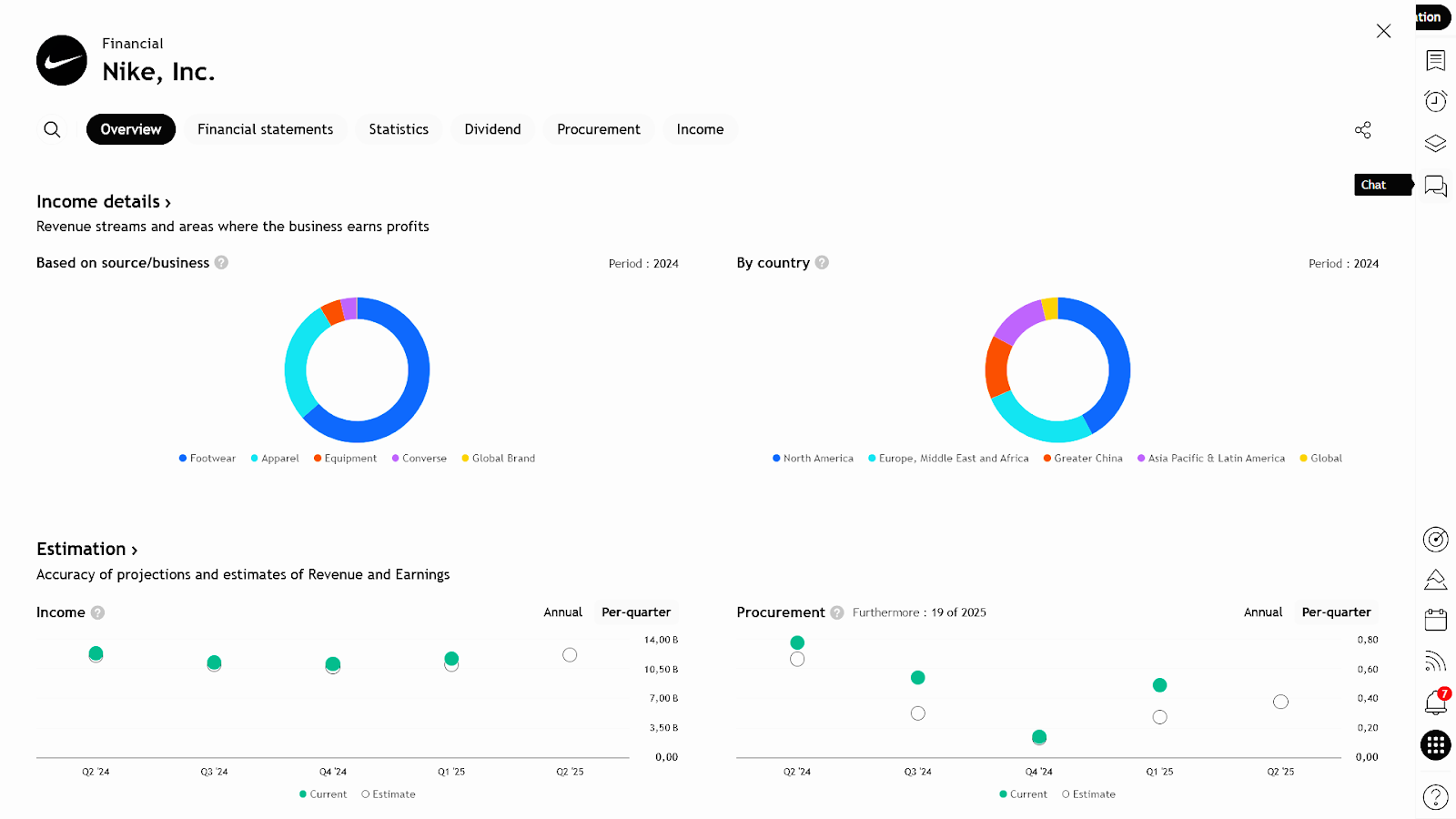Expand the Estimation section
The image size is (1456, 819).
tap(86, 550)
